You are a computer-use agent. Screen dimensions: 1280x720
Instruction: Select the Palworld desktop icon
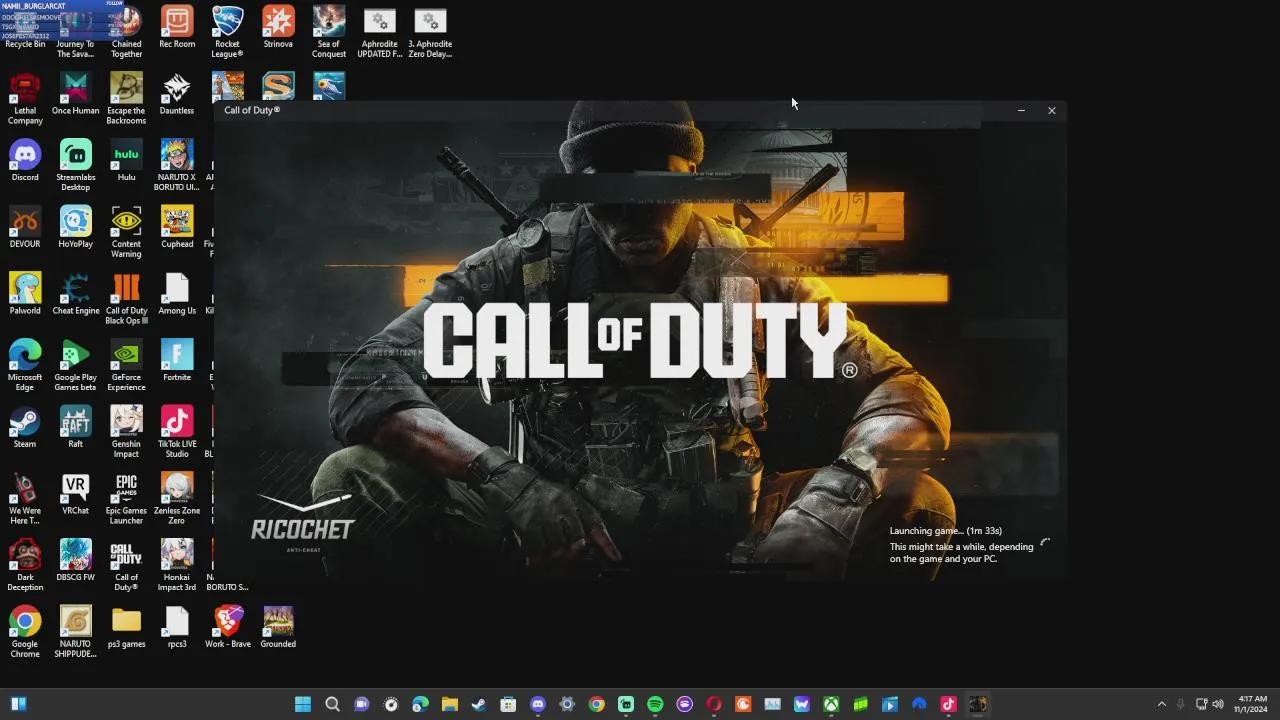pos(25,294)
